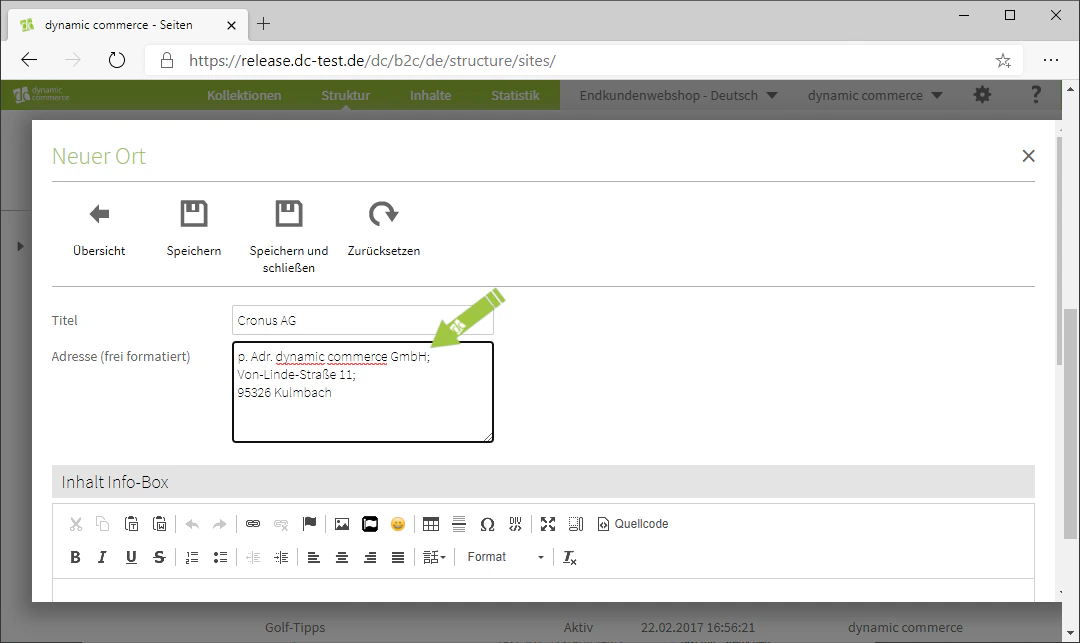Click Speichern und schließen
Screen dimensions: 1080x643
(289, 237)
